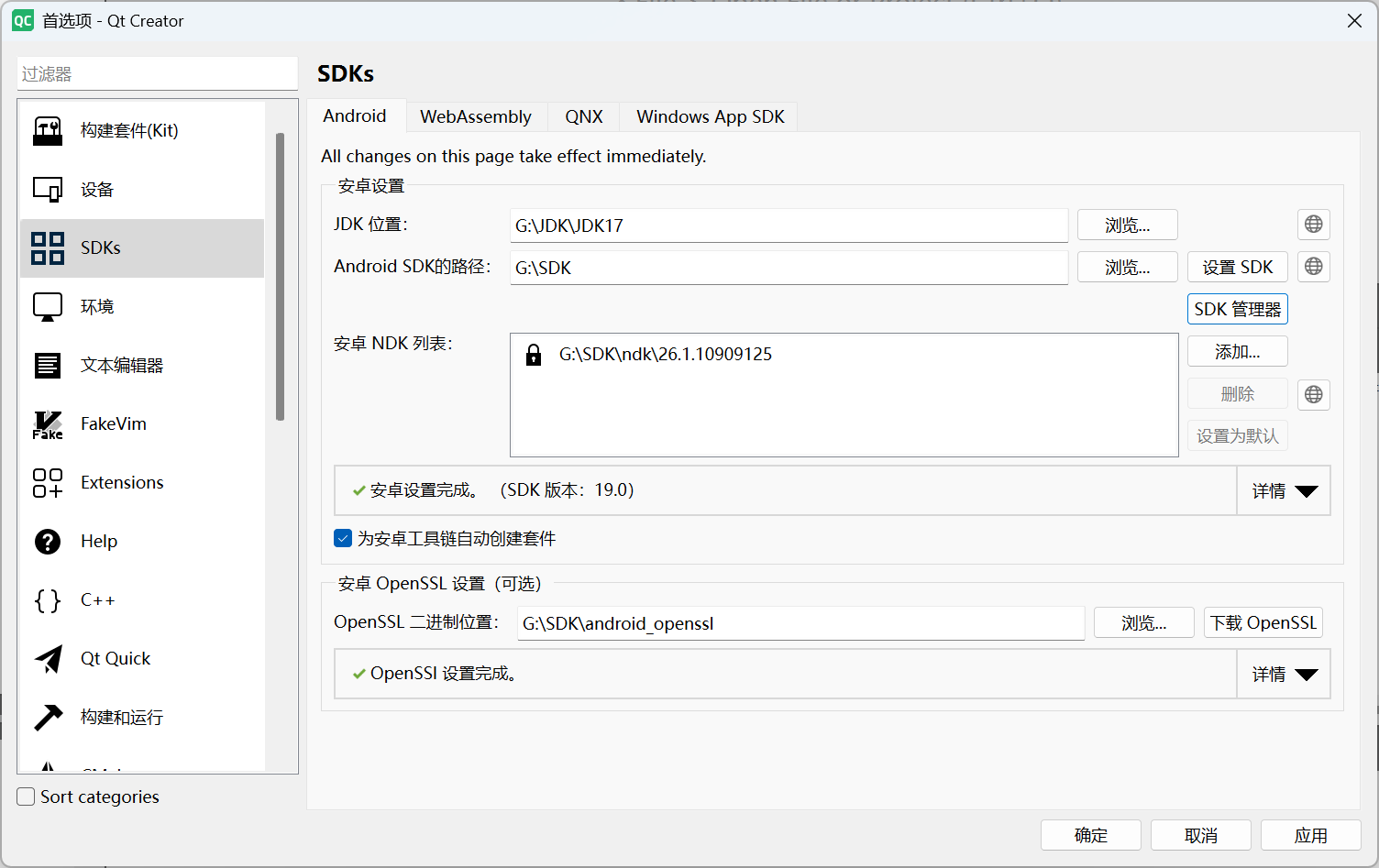Switch to the Android tab
The image size is (1379, 868).
click(x=355, y=115)
